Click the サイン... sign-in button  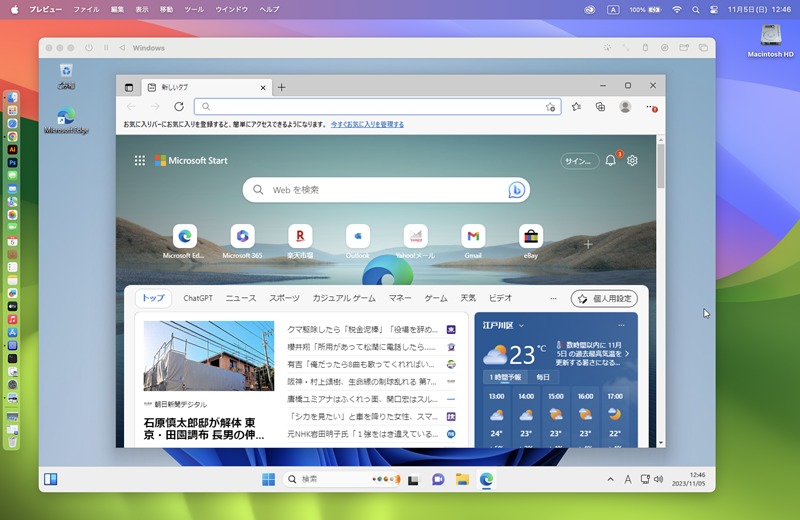point(579,161)
